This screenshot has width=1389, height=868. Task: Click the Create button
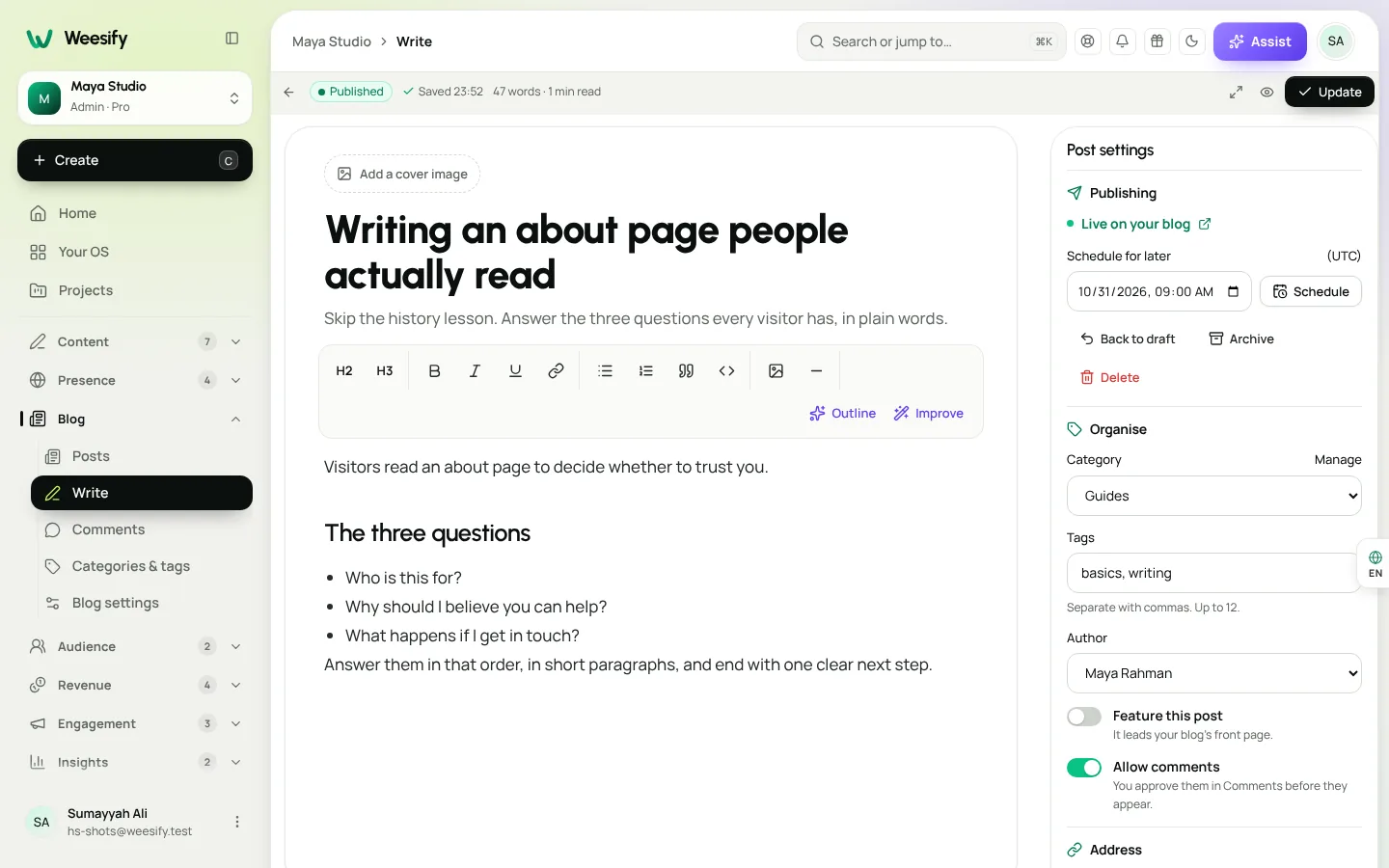click(x=135, y=160)
